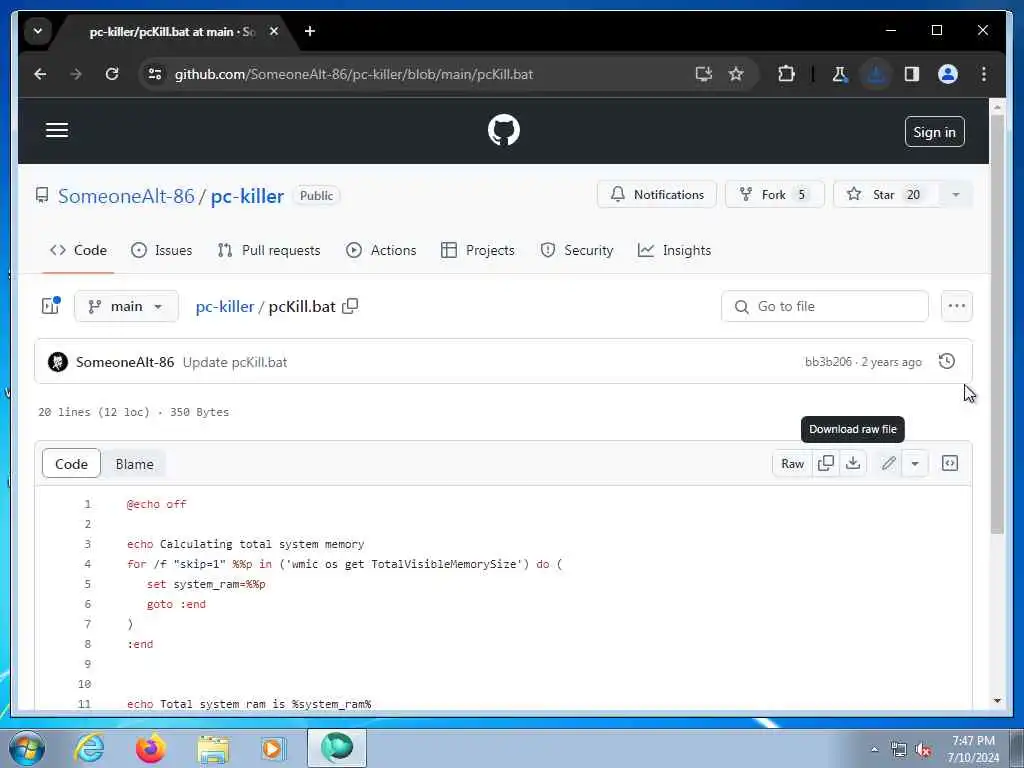1024x768 pixels.
Task: Open the 'Update pcKill.bat' commit message
Action: (234, 362)
